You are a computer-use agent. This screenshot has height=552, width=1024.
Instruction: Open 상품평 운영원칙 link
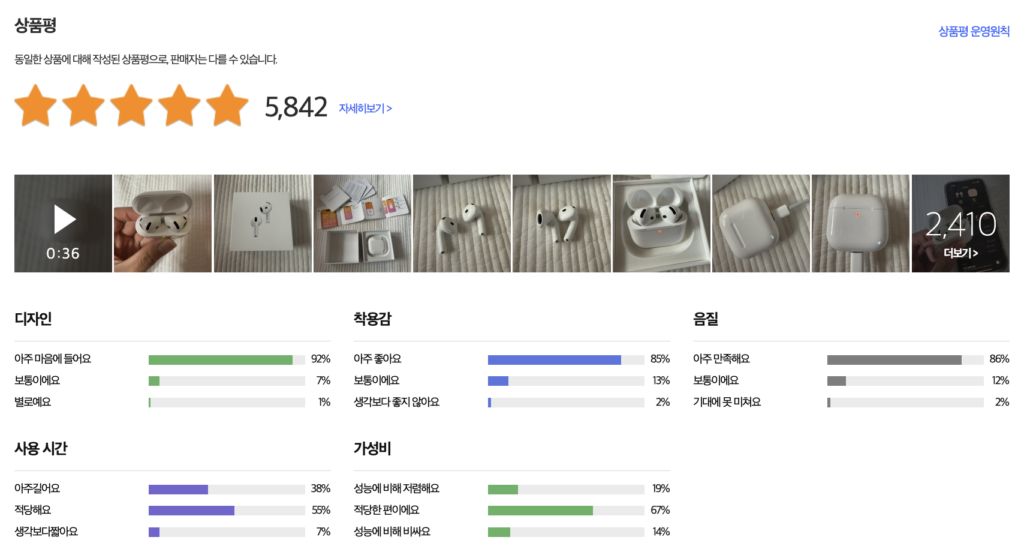[x=973, y=31]
